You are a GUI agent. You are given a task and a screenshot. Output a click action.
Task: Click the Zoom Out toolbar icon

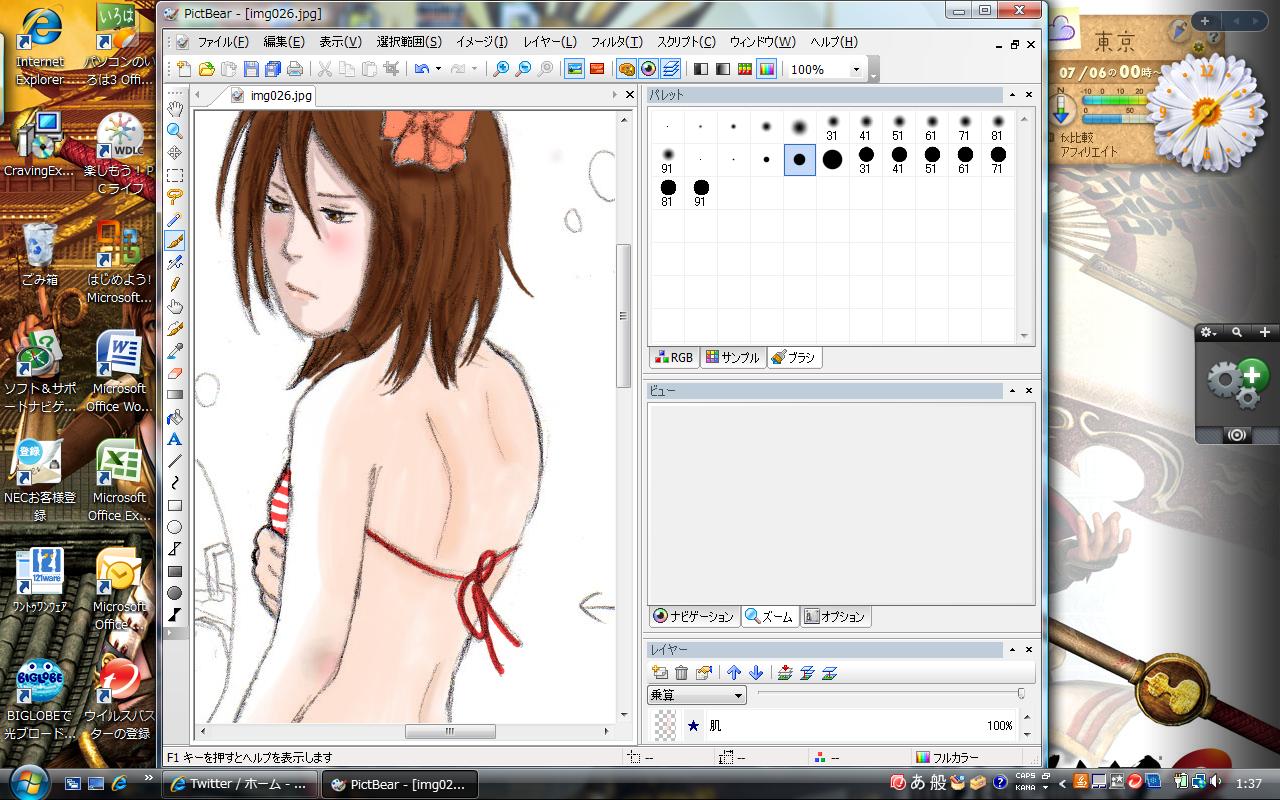523,69
